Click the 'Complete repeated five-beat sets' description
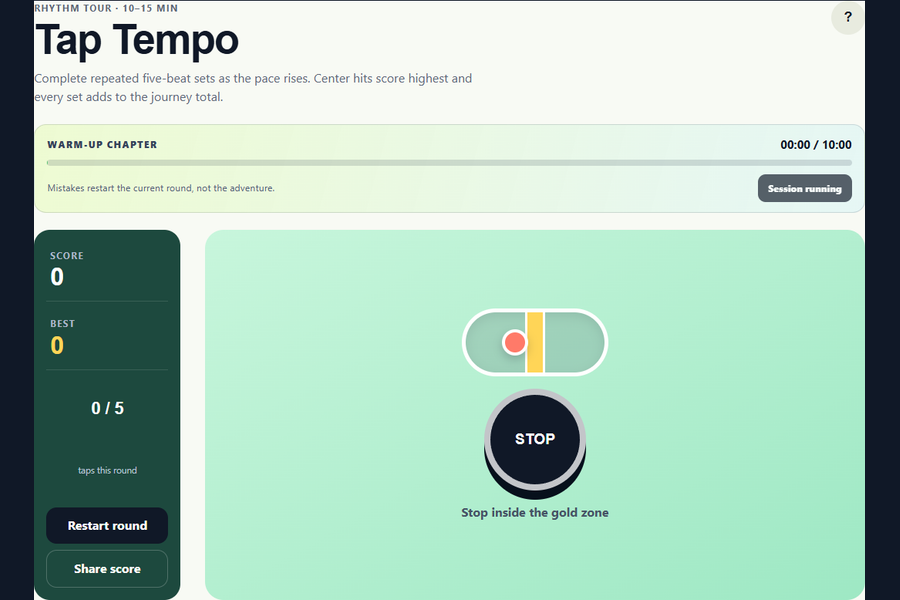 (x=253, y=87)
